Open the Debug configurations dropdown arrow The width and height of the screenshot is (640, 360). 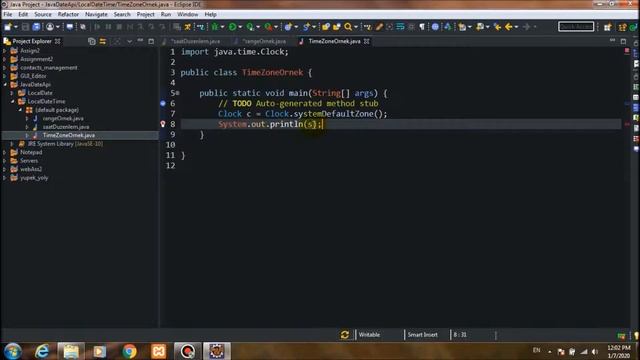[222, 27]
